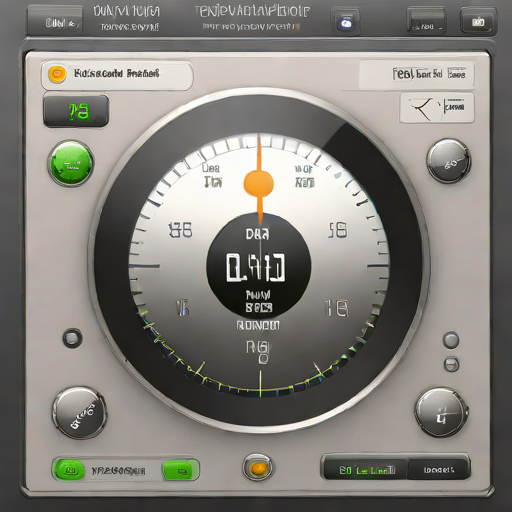
Task: Click the gray round knob at lower right
Action: [x=441, y=413]
